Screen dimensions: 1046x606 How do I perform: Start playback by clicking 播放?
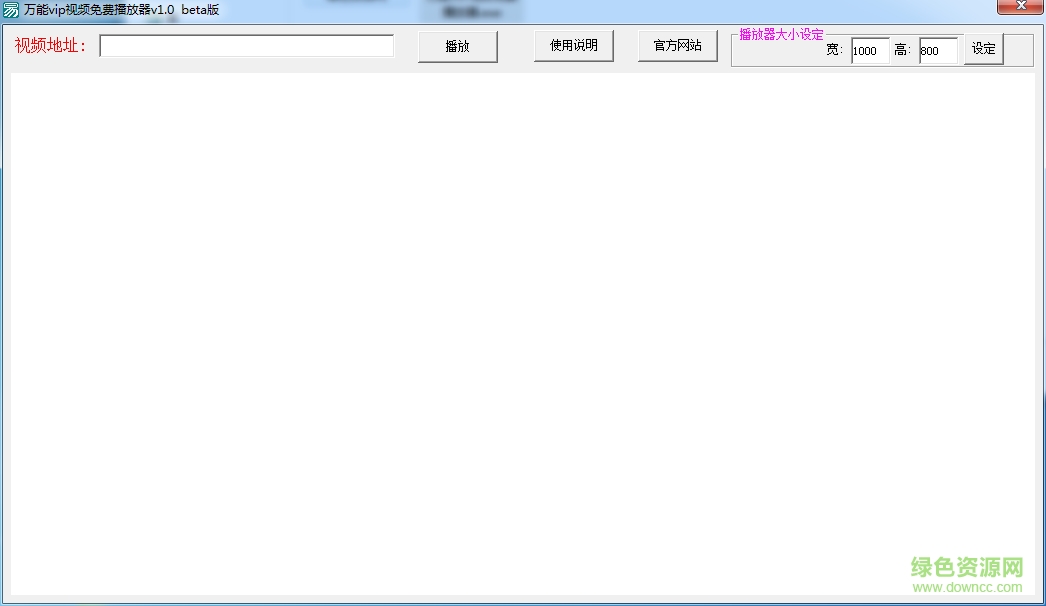coord(457,45)
